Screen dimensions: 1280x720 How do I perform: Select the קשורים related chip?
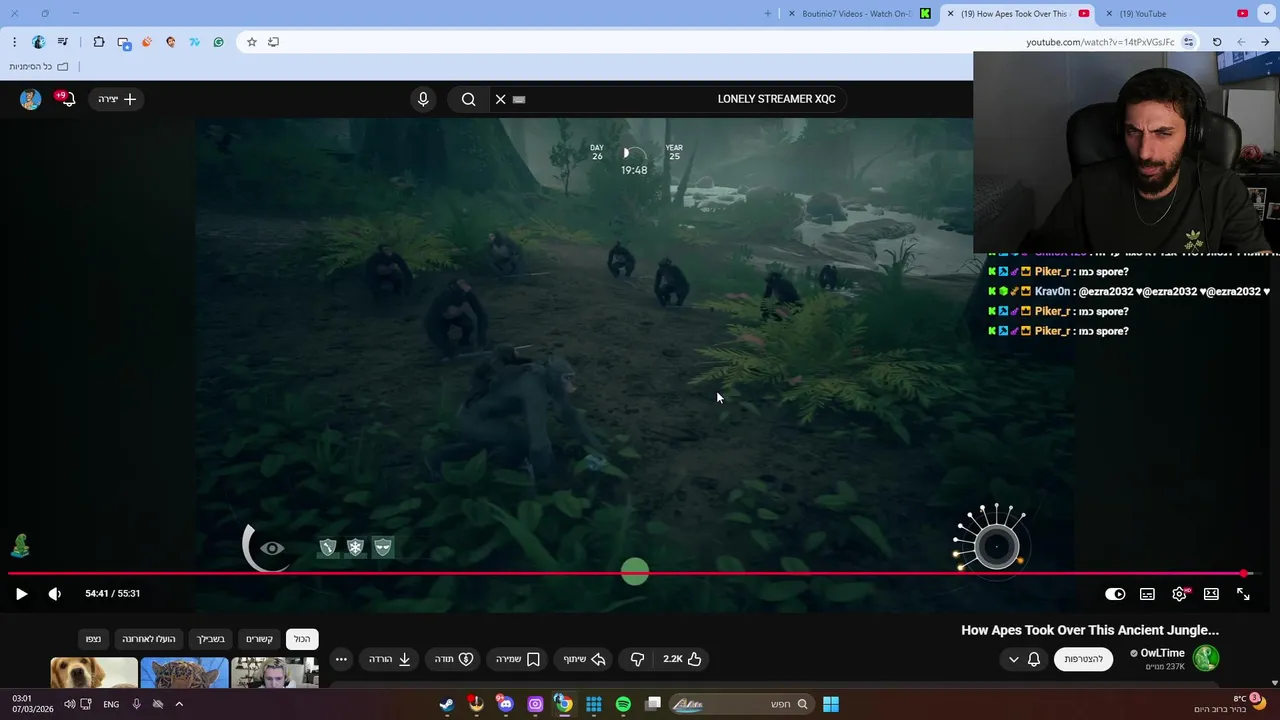(x=260, y=639)
